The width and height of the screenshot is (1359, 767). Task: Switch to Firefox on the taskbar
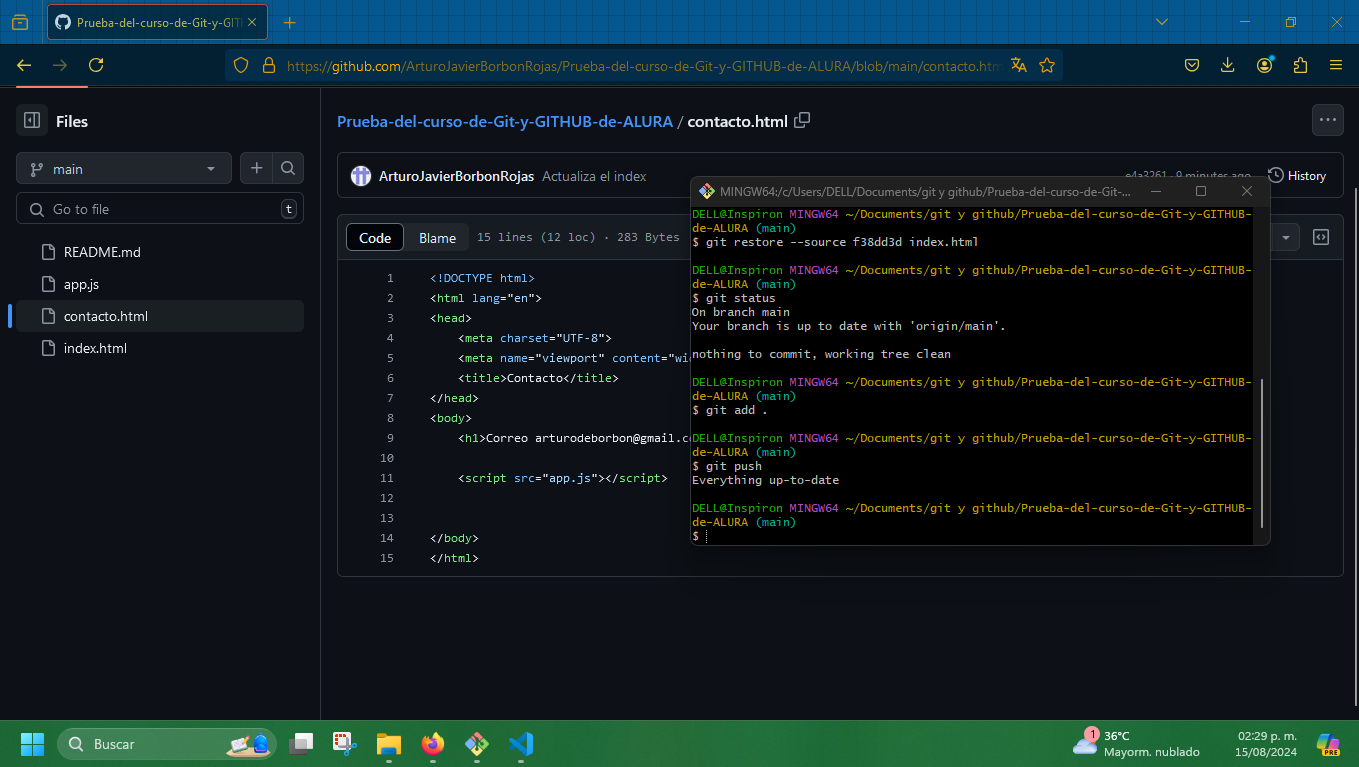pyautogui.click(x=433, y=744)
